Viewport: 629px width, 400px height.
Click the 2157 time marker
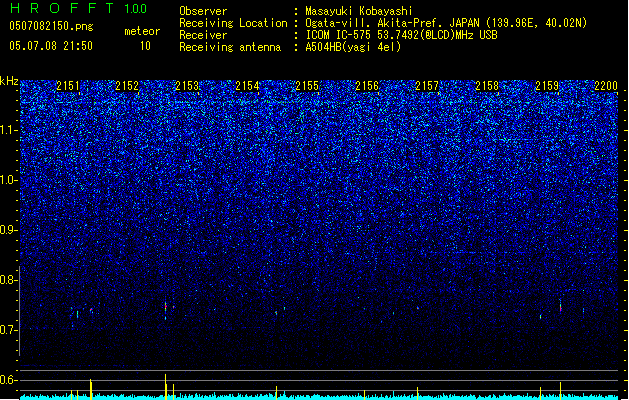pos(427,86)
